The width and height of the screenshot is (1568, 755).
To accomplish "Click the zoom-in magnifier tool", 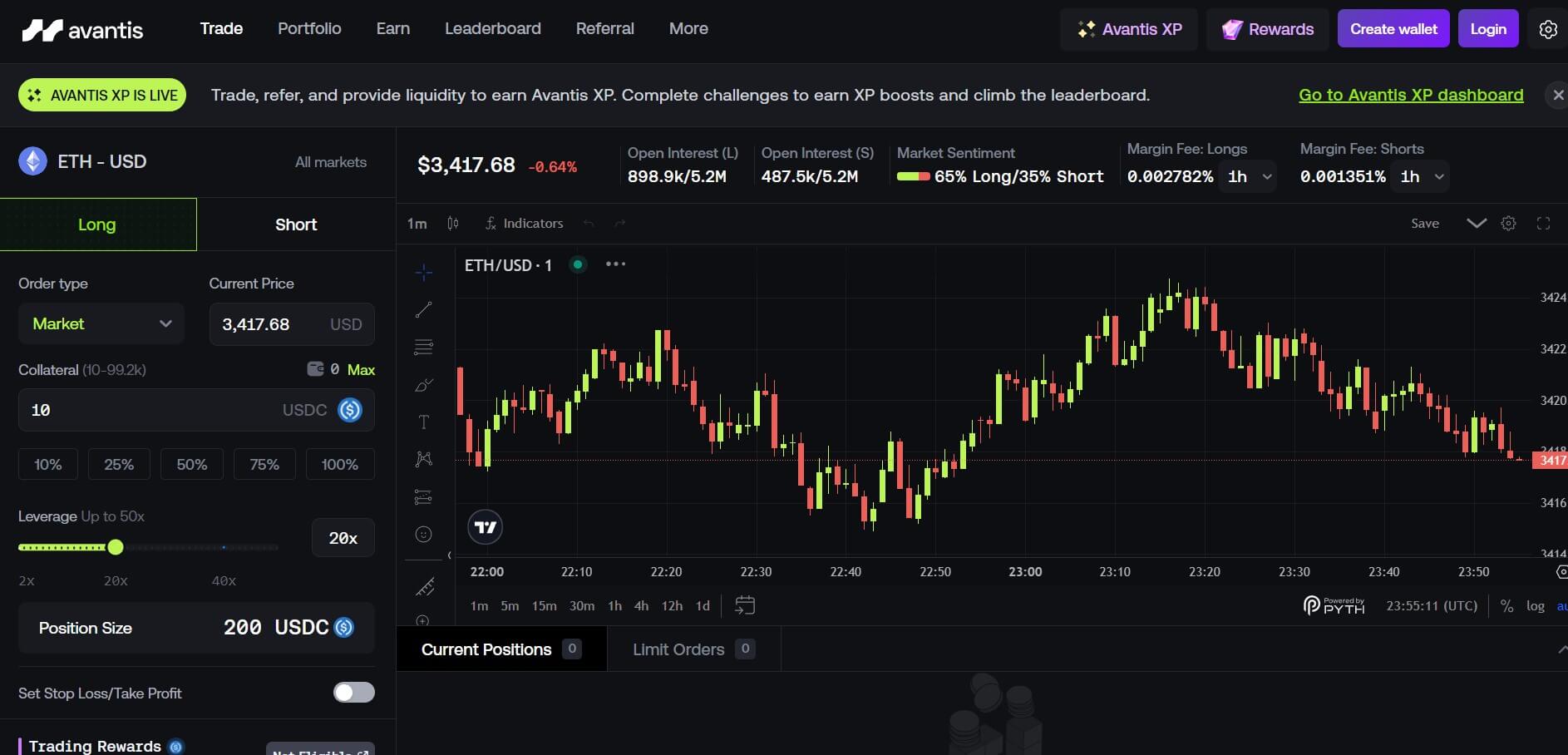I will (423, 619).
